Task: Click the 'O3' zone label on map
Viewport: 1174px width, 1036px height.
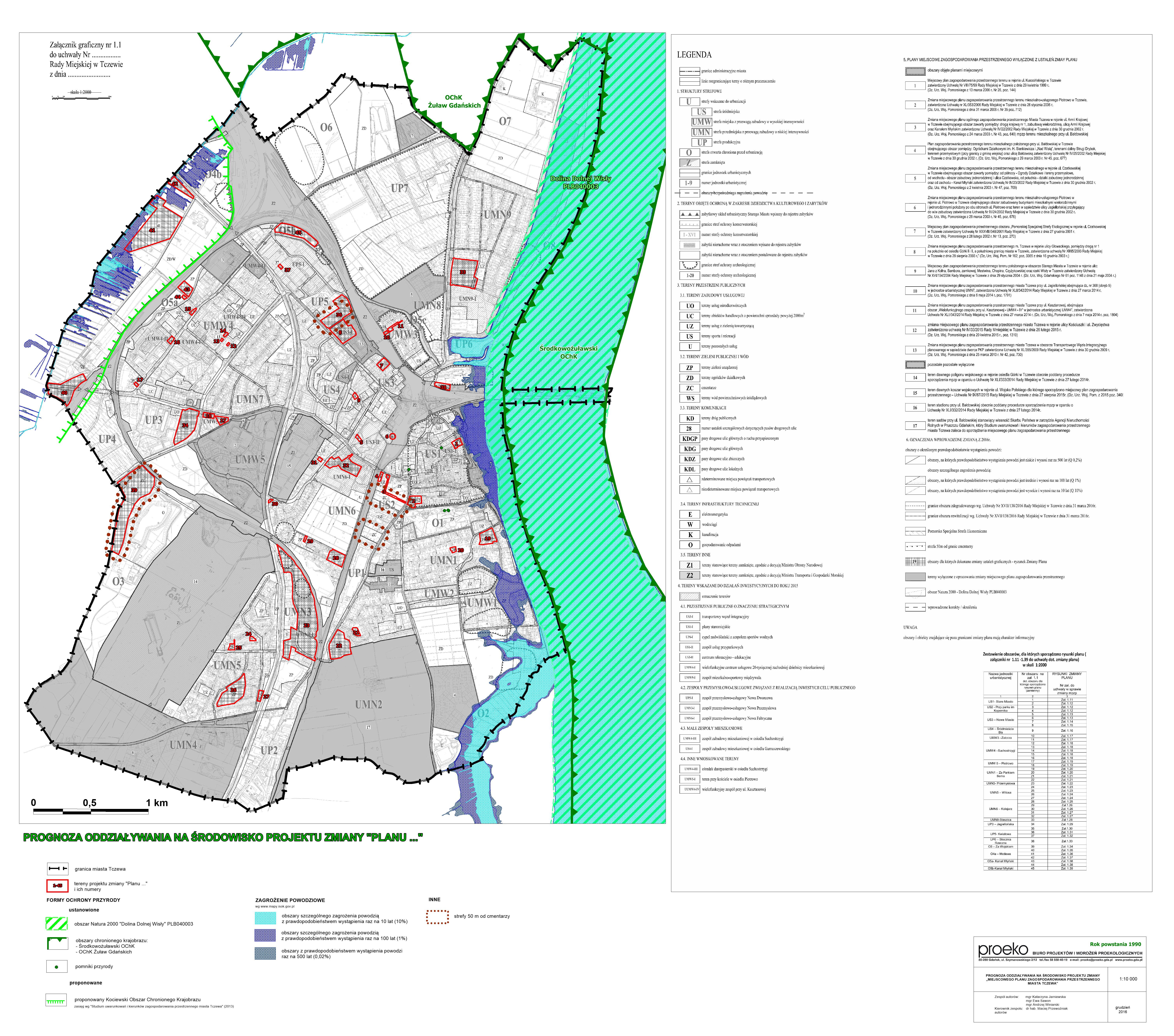Action: click(x=118, y=582)
